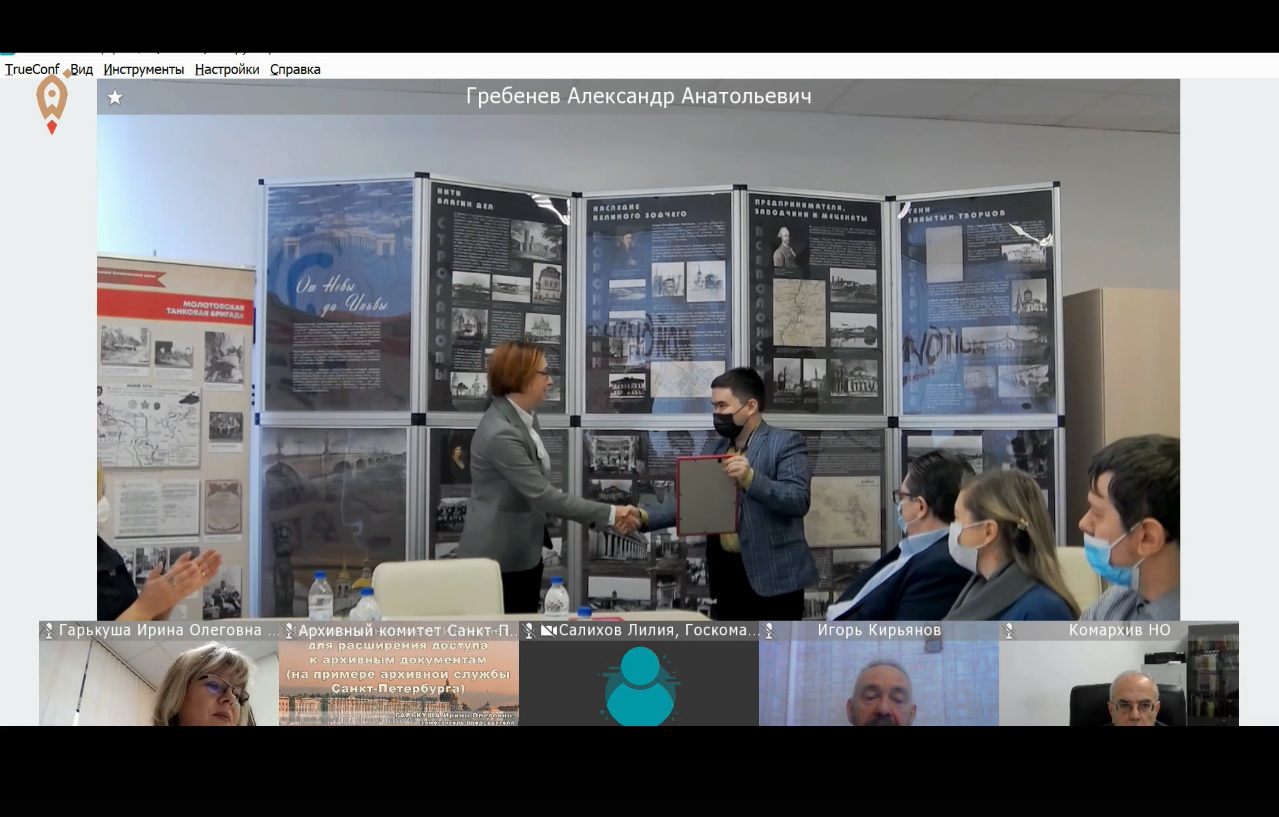Screen dimensions: 1279x817
Task: Click microphone icon beside Гарькуша Ирина Олеговна
Action: [x=48, y=631]
